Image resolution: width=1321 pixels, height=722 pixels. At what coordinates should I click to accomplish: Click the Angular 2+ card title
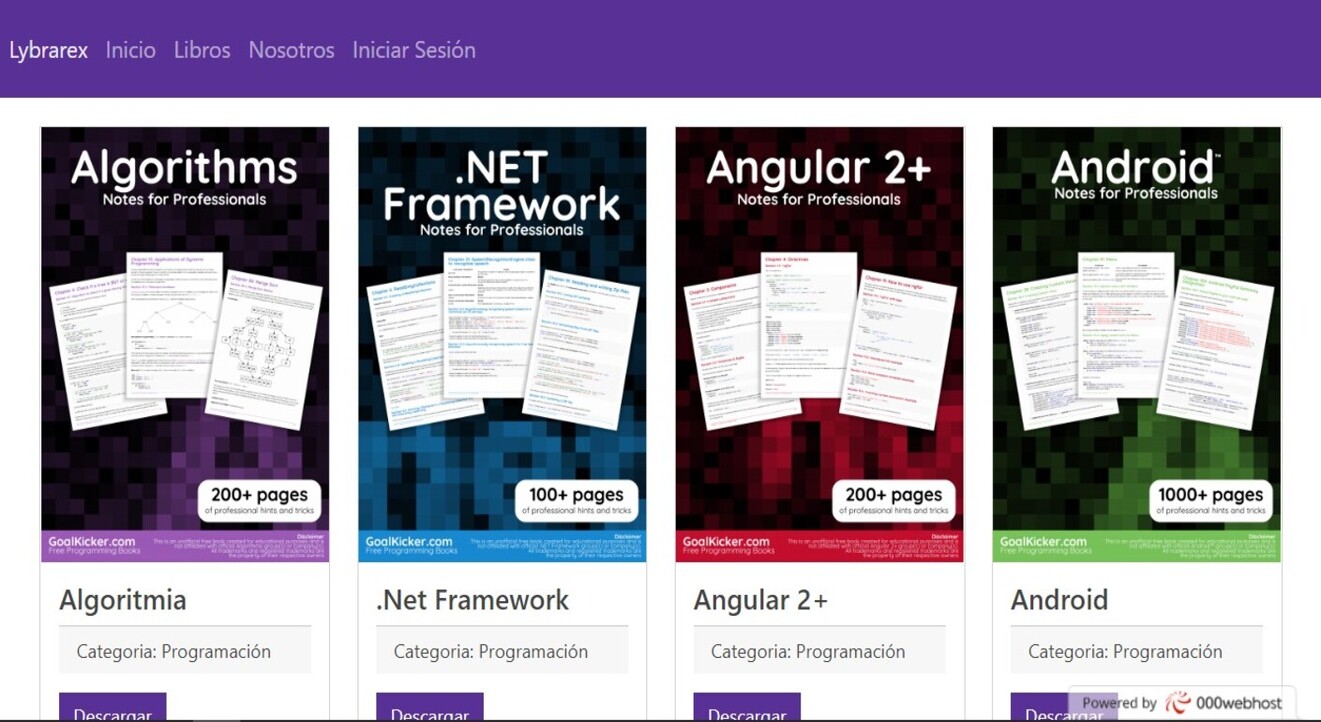coord(761,600)
